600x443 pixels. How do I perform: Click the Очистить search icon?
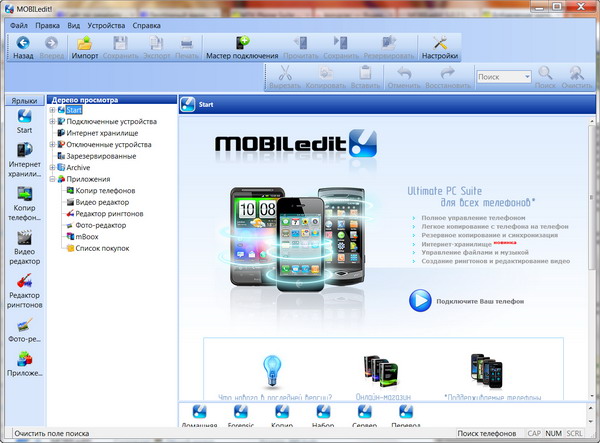(577, 72)
